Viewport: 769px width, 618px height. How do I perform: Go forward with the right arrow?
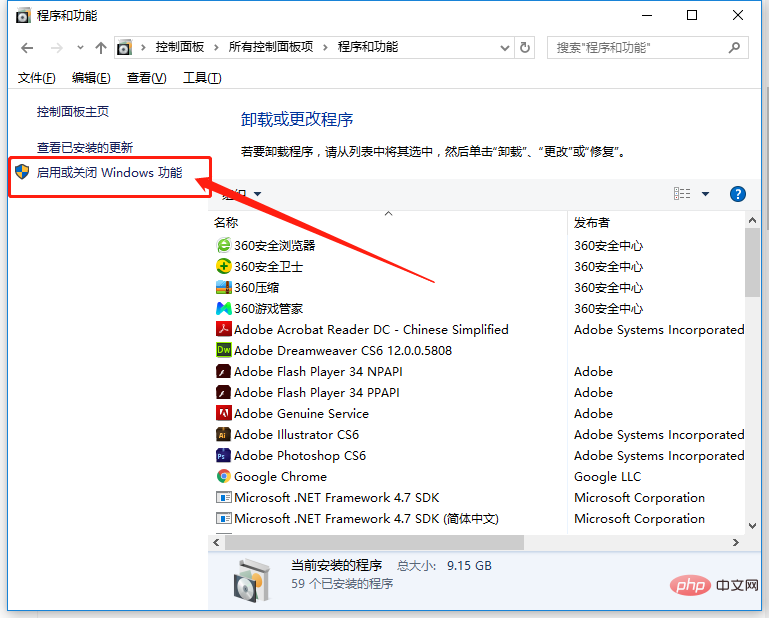pyautogui.click(x=57, y=48)
